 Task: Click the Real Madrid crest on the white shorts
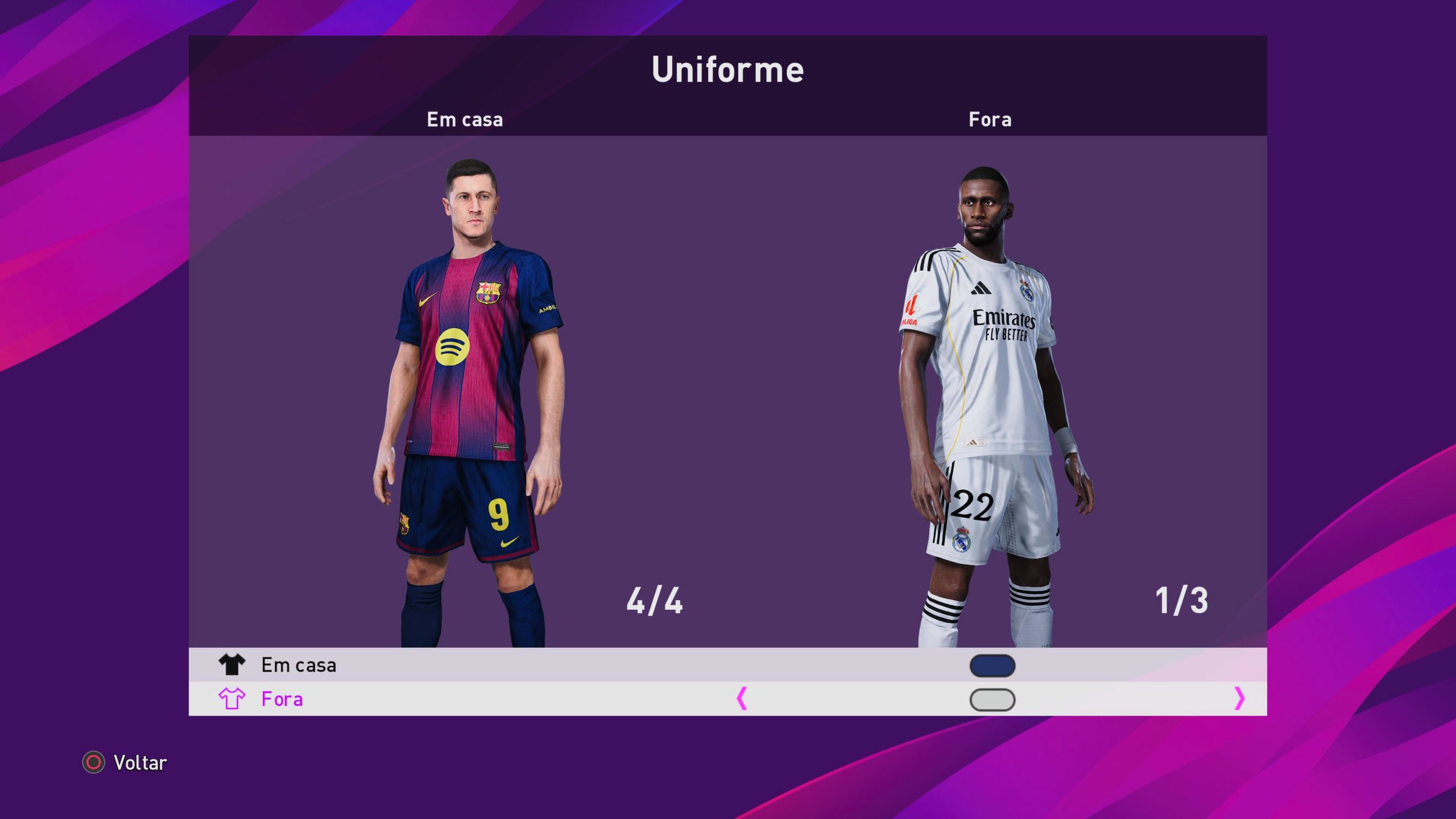(x=962, y=540)
